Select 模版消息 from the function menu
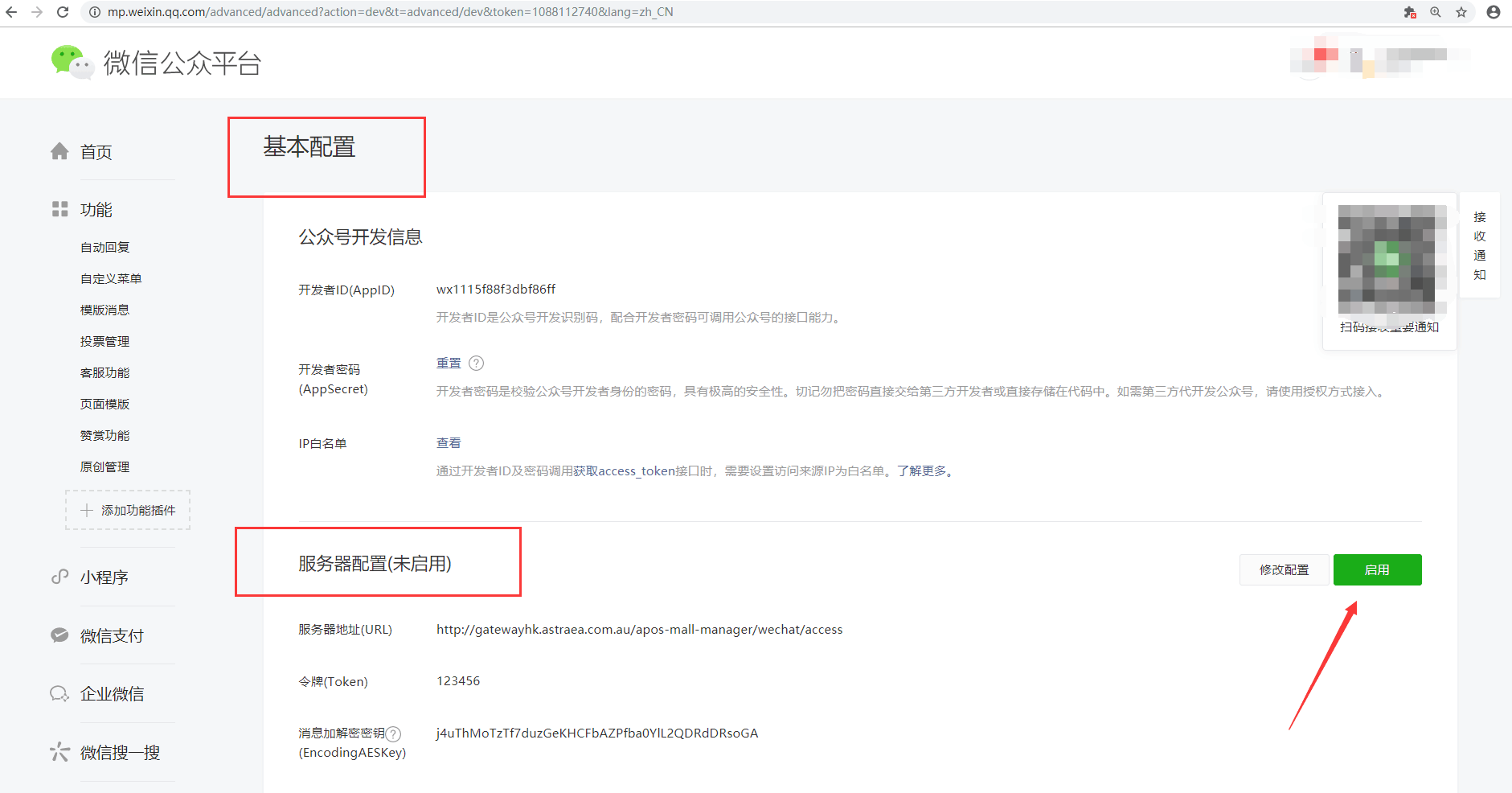This screenshot has height=793, width=1512. [x=104, y=310]
